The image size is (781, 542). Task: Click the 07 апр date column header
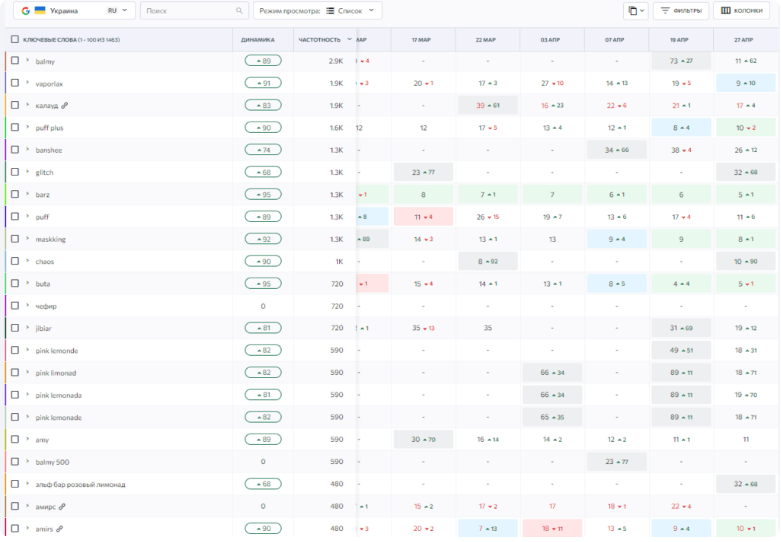coord(615,39)
